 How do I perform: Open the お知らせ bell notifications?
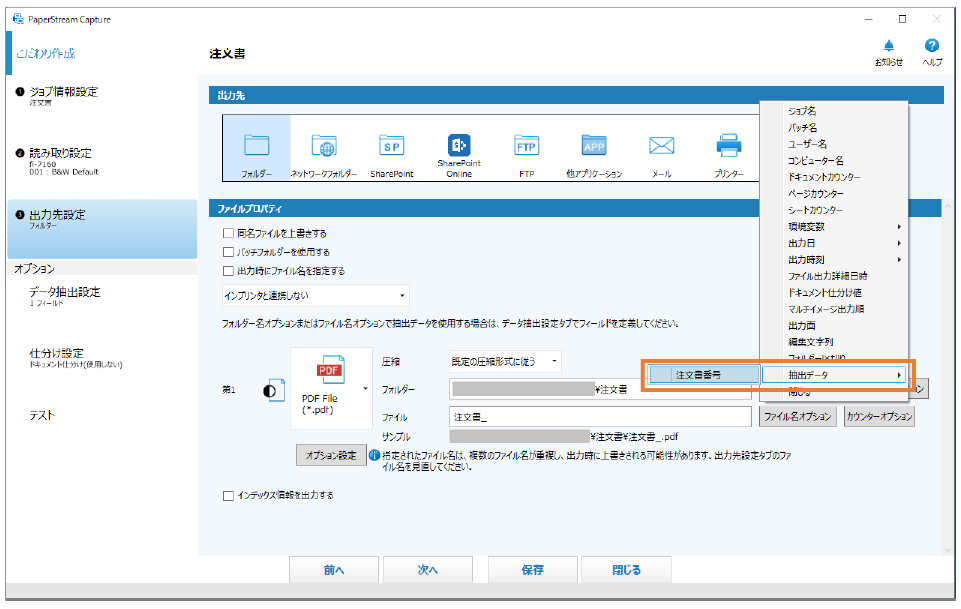889,52
